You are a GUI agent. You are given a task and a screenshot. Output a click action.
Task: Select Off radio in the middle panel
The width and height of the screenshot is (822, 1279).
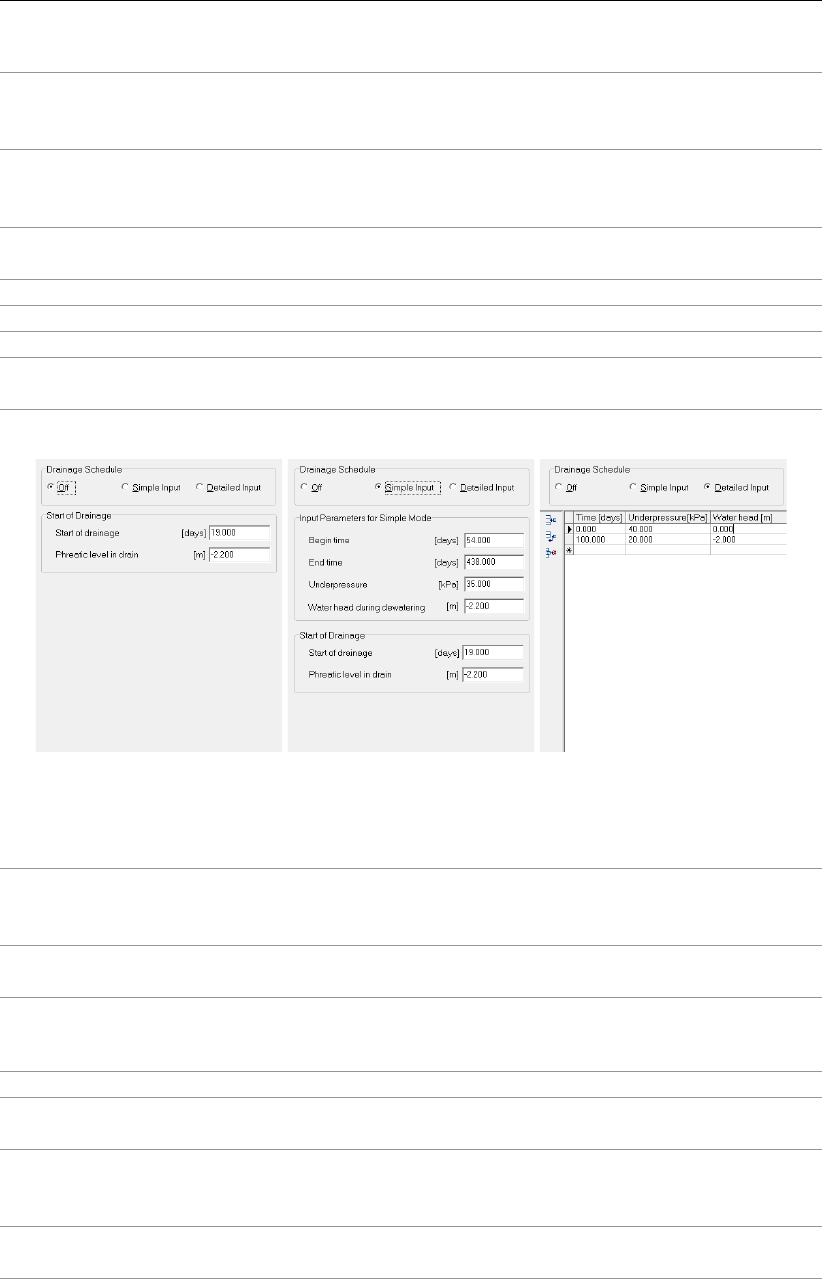click(x=304, y=487)
